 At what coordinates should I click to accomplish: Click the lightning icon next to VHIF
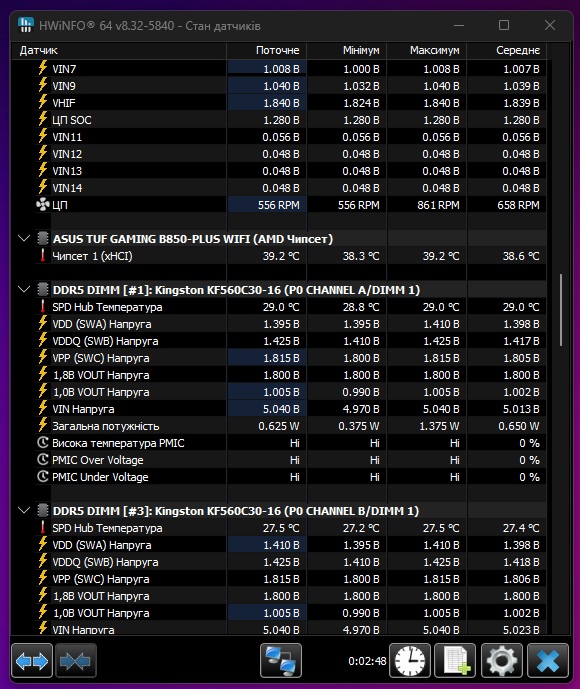[x=43, y=102]
